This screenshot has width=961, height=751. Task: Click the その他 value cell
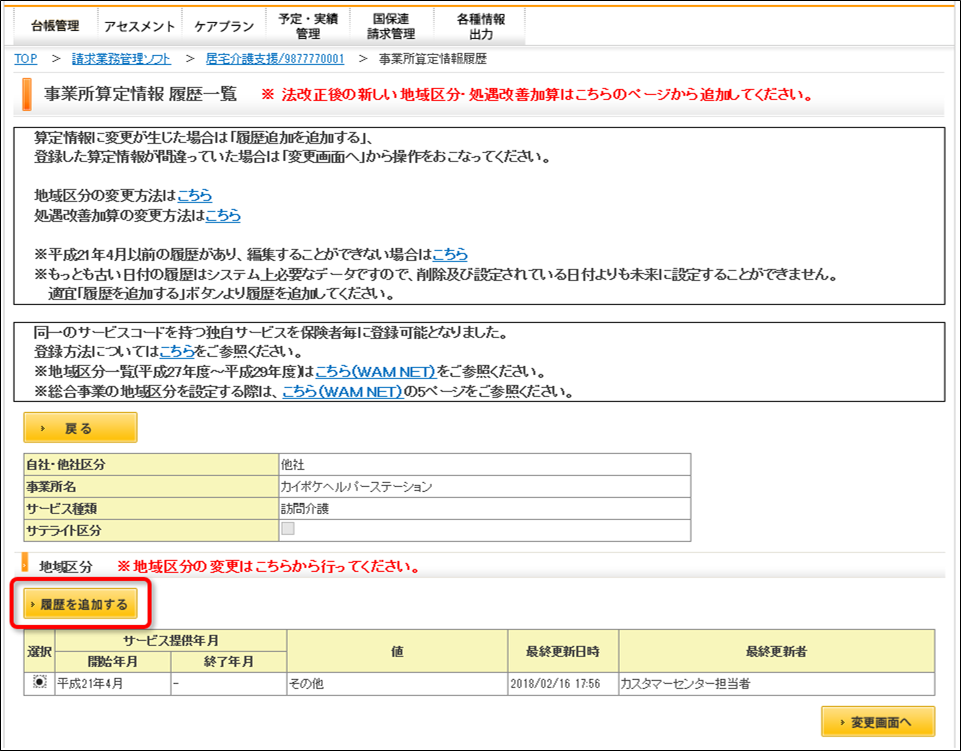click(397, 684)
